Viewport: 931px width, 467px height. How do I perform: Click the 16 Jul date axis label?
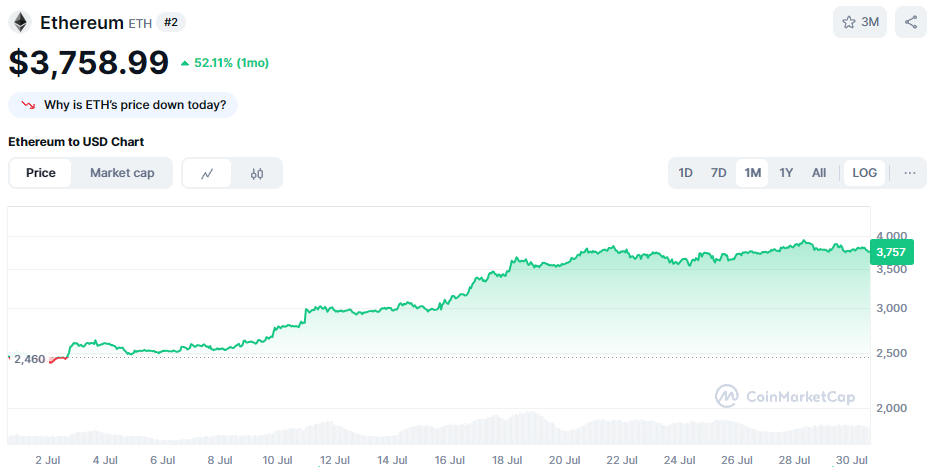(x=449, y=460)
